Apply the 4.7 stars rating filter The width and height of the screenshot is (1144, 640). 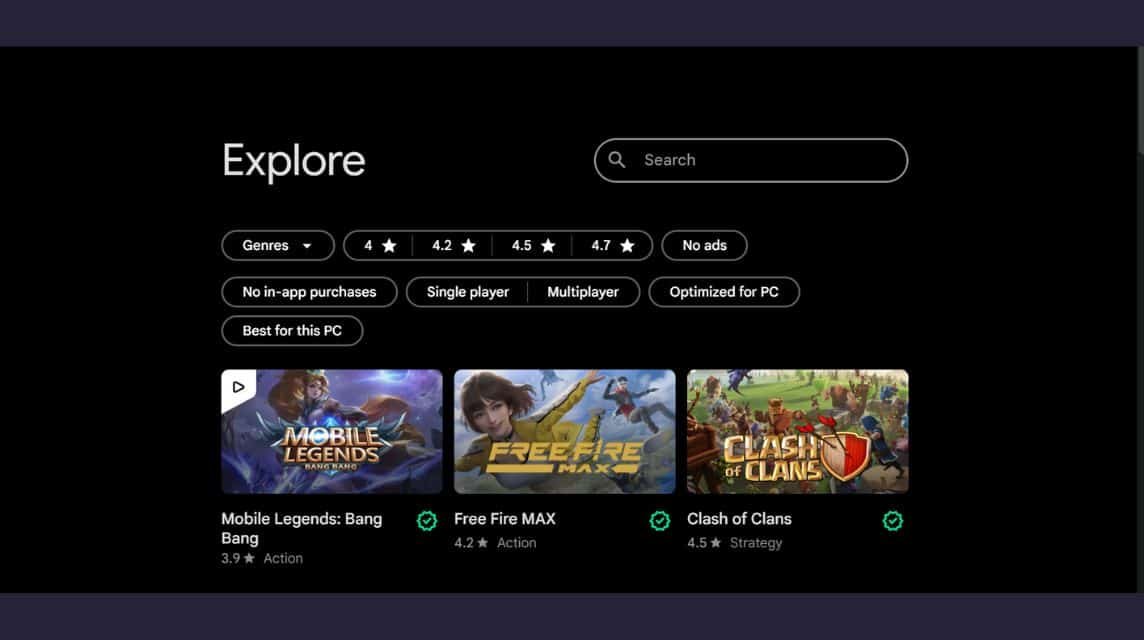pyautogui.click(x=612, y=246)
